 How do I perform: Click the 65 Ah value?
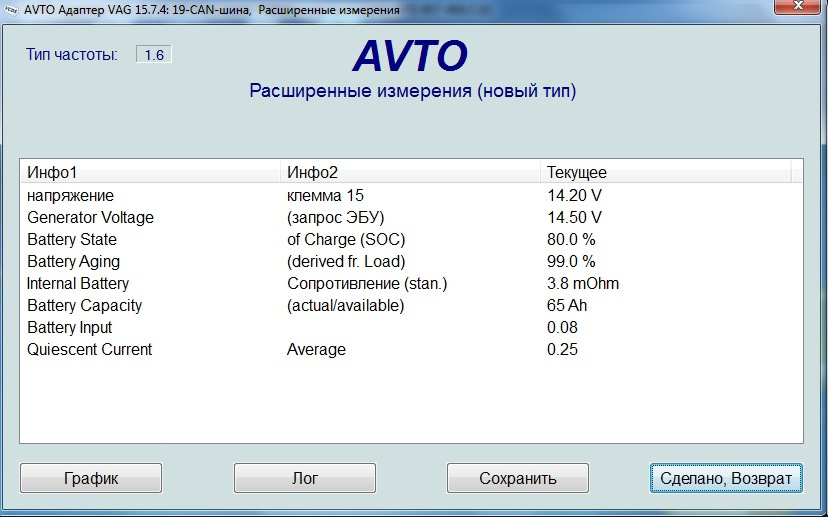click(x=567, y=306)
